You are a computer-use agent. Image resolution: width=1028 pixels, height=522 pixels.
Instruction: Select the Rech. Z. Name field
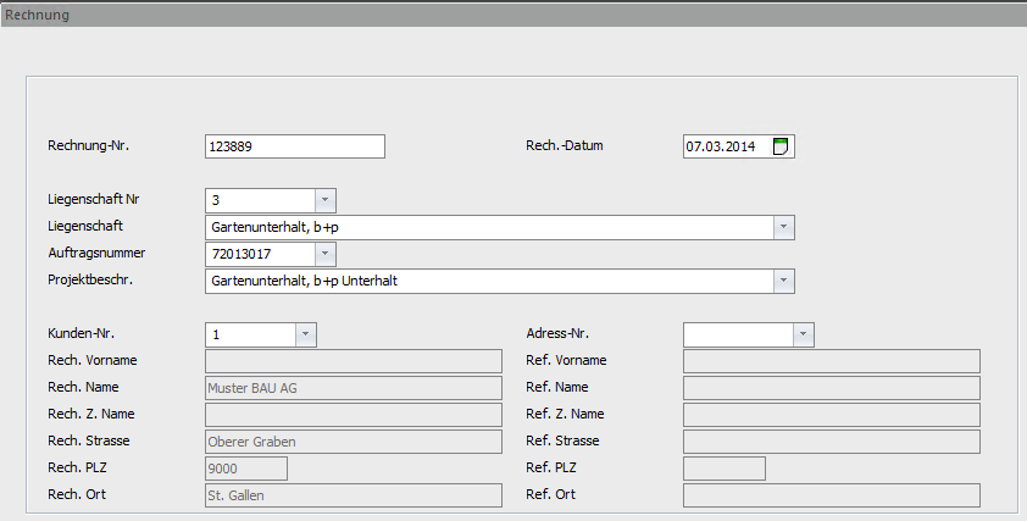coord(353,415)
